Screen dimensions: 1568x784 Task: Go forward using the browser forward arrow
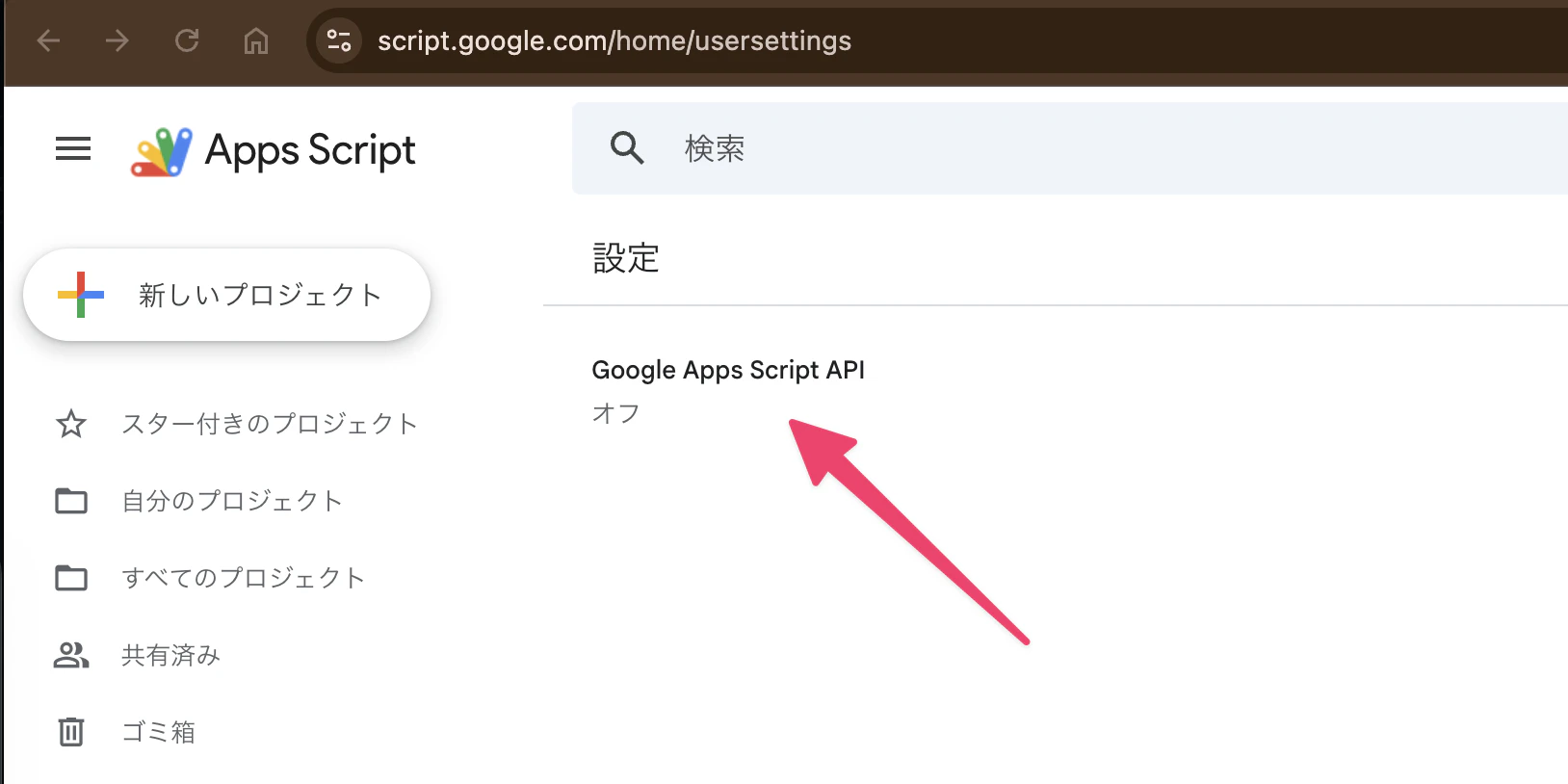click(118, 40)
